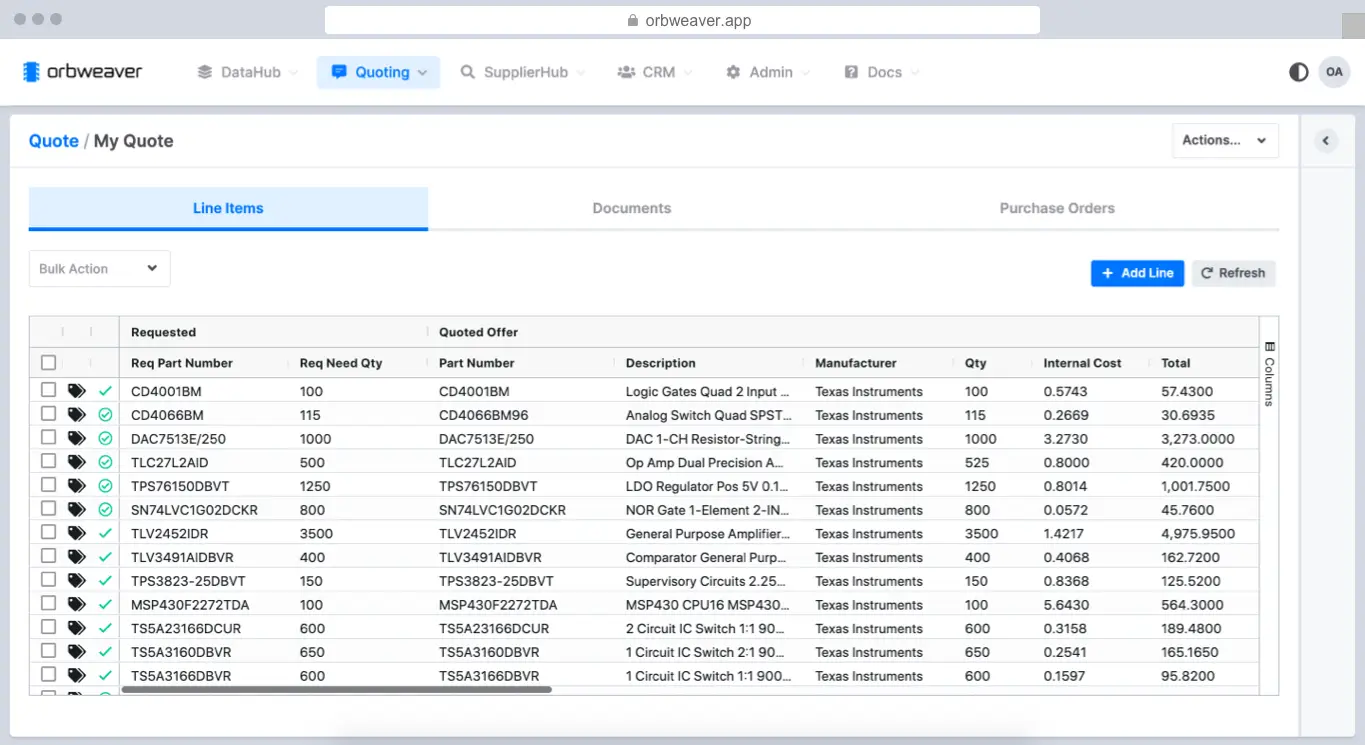Expand the CRM menu
Viewport: 1365px width, 745px height.
[x=654, y=72]
